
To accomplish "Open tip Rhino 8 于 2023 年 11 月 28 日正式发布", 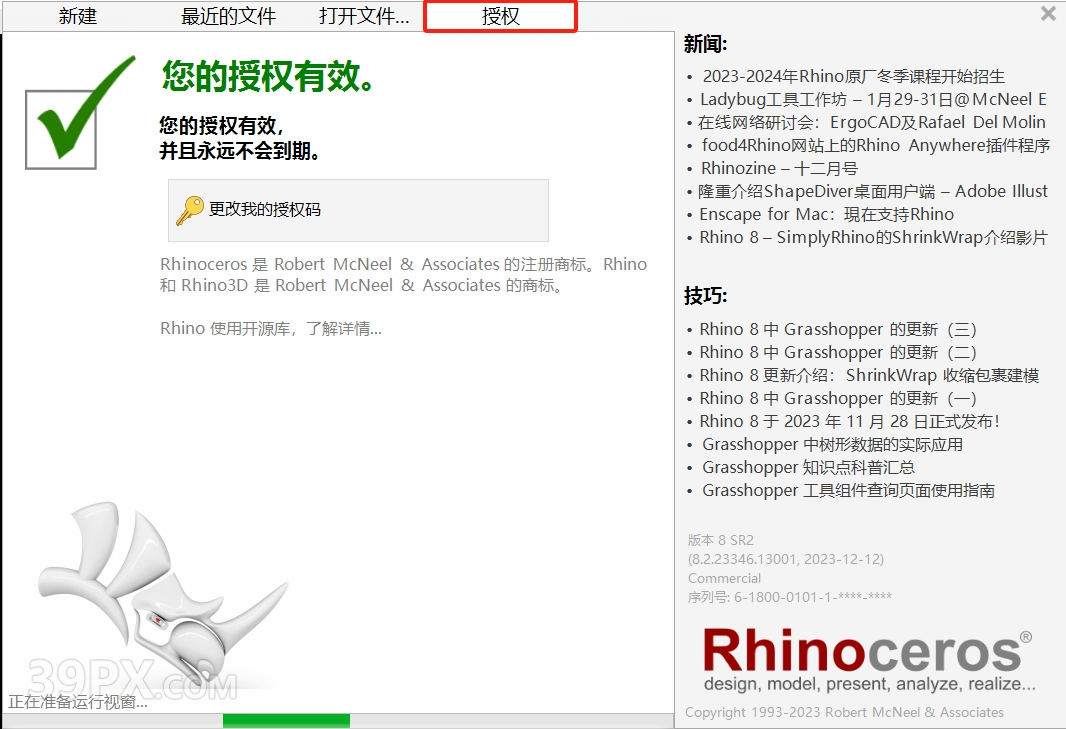I will [850, 422].
